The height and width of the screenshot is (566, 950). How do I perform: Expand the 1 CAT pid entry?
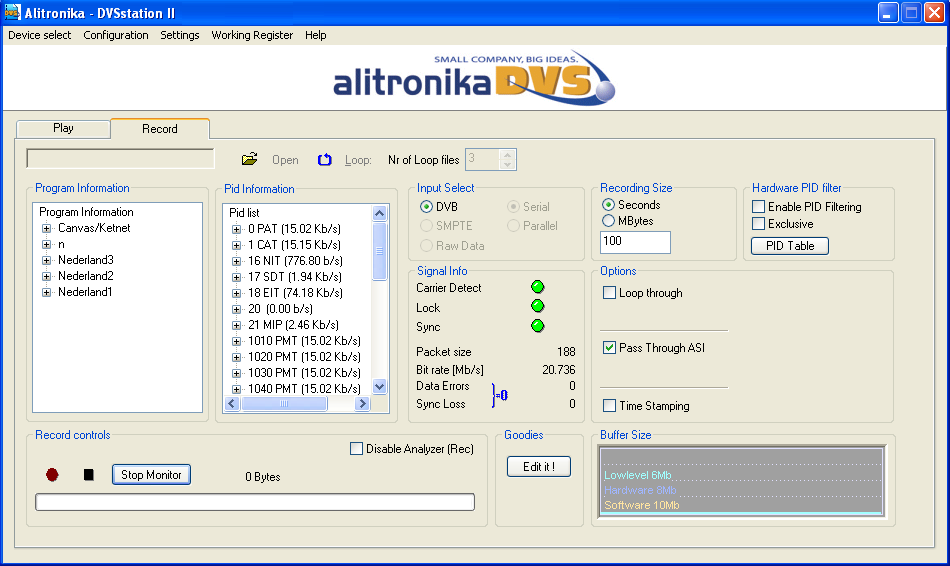click(x=236, y=245)
